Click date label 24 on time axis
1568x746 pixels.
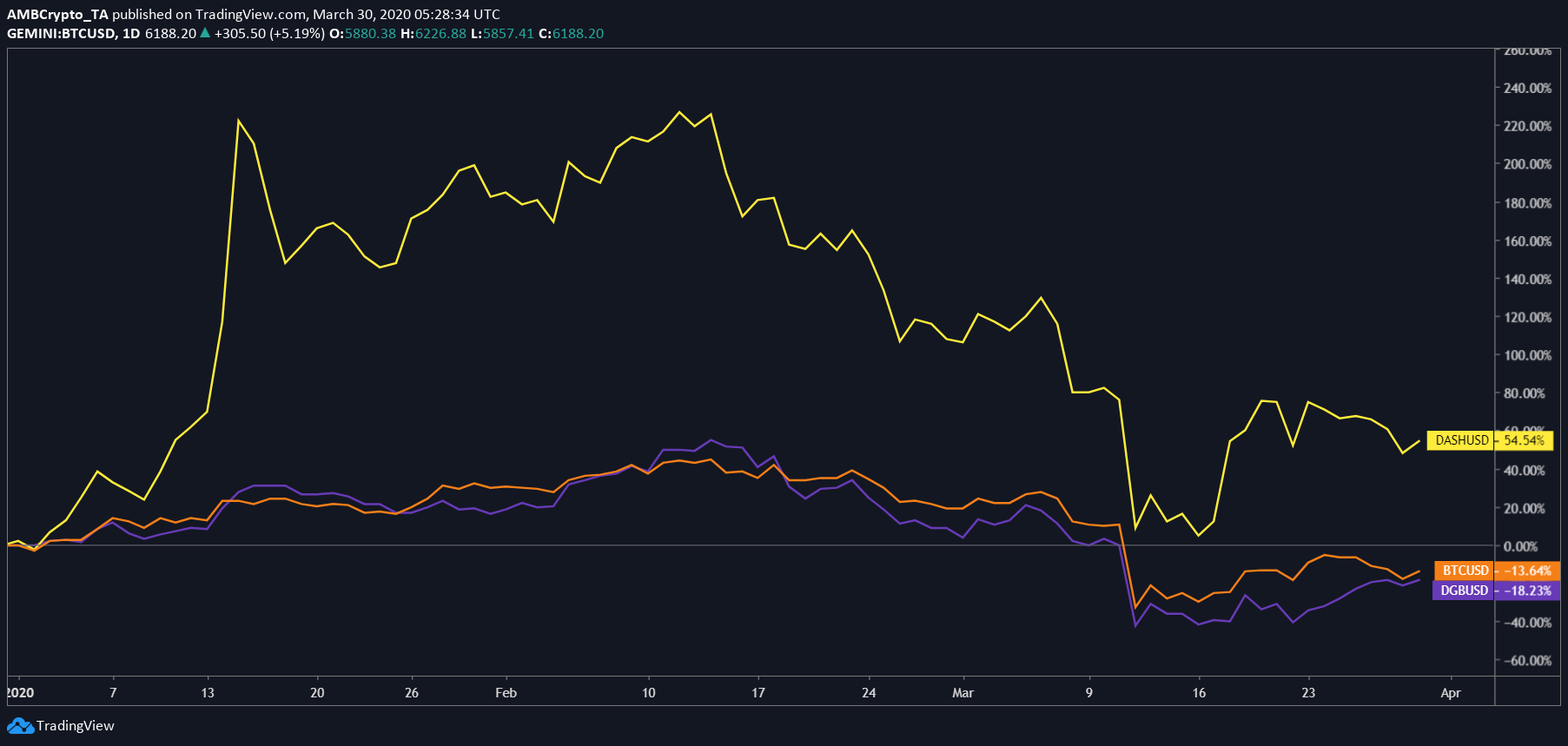tap(869, 693)
